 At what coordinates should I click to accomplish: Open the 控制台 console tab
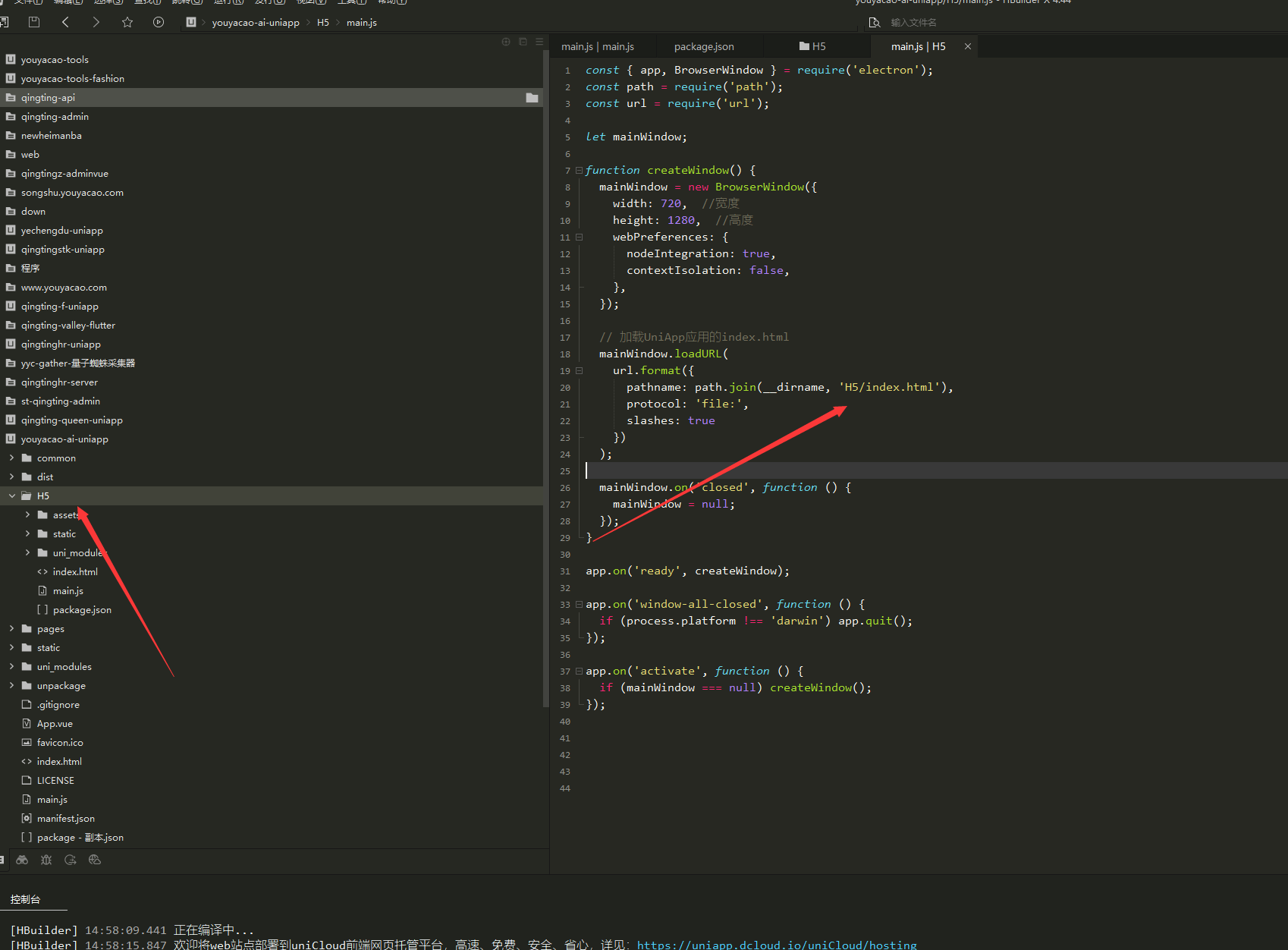(x=25, y=899)
